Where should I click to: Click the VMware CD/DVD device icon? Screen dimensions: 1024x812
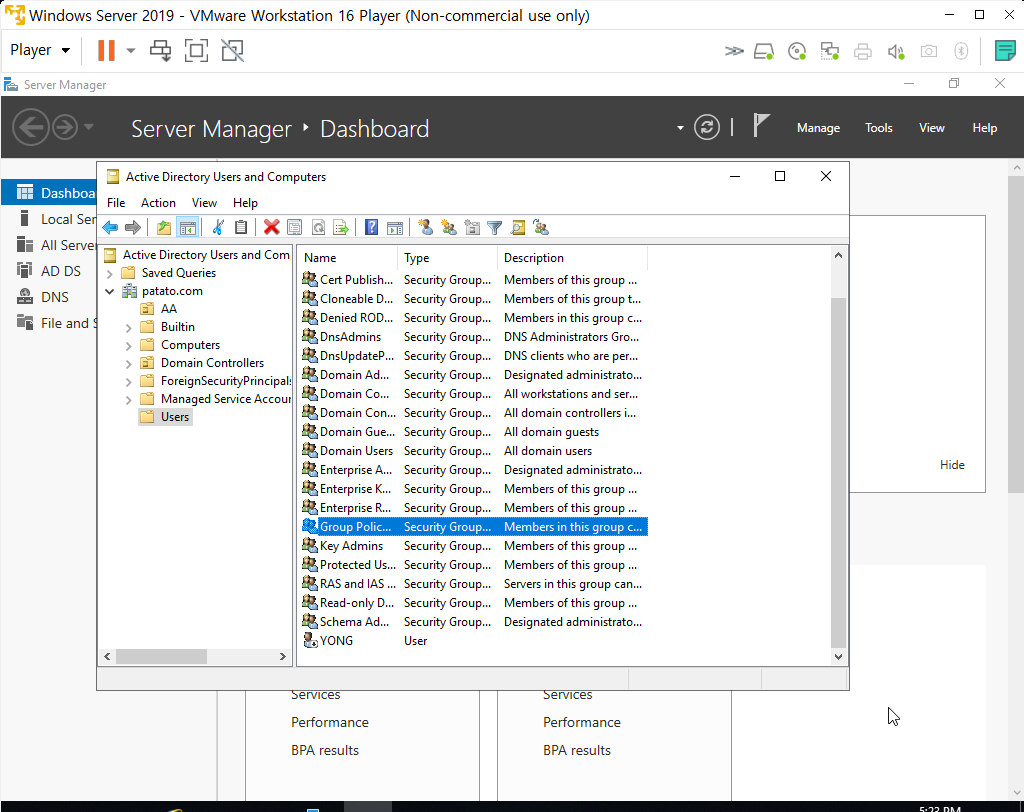point(797,51)
